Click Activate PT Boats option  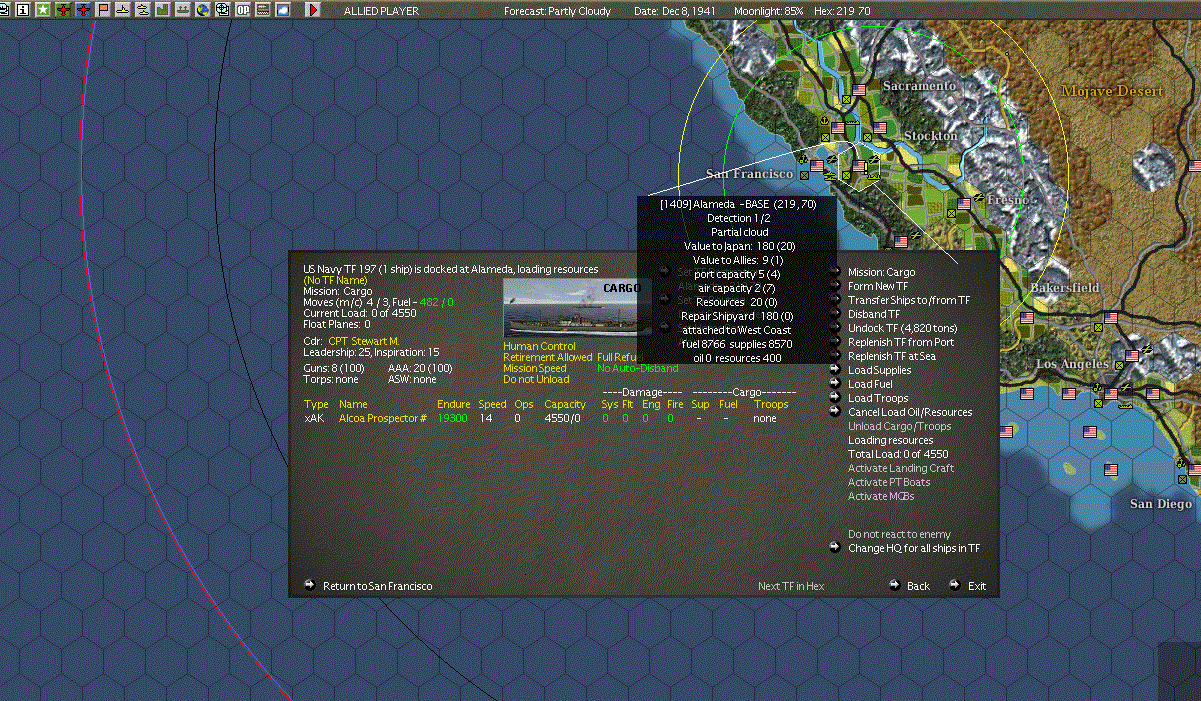click(x=889, y=482)
